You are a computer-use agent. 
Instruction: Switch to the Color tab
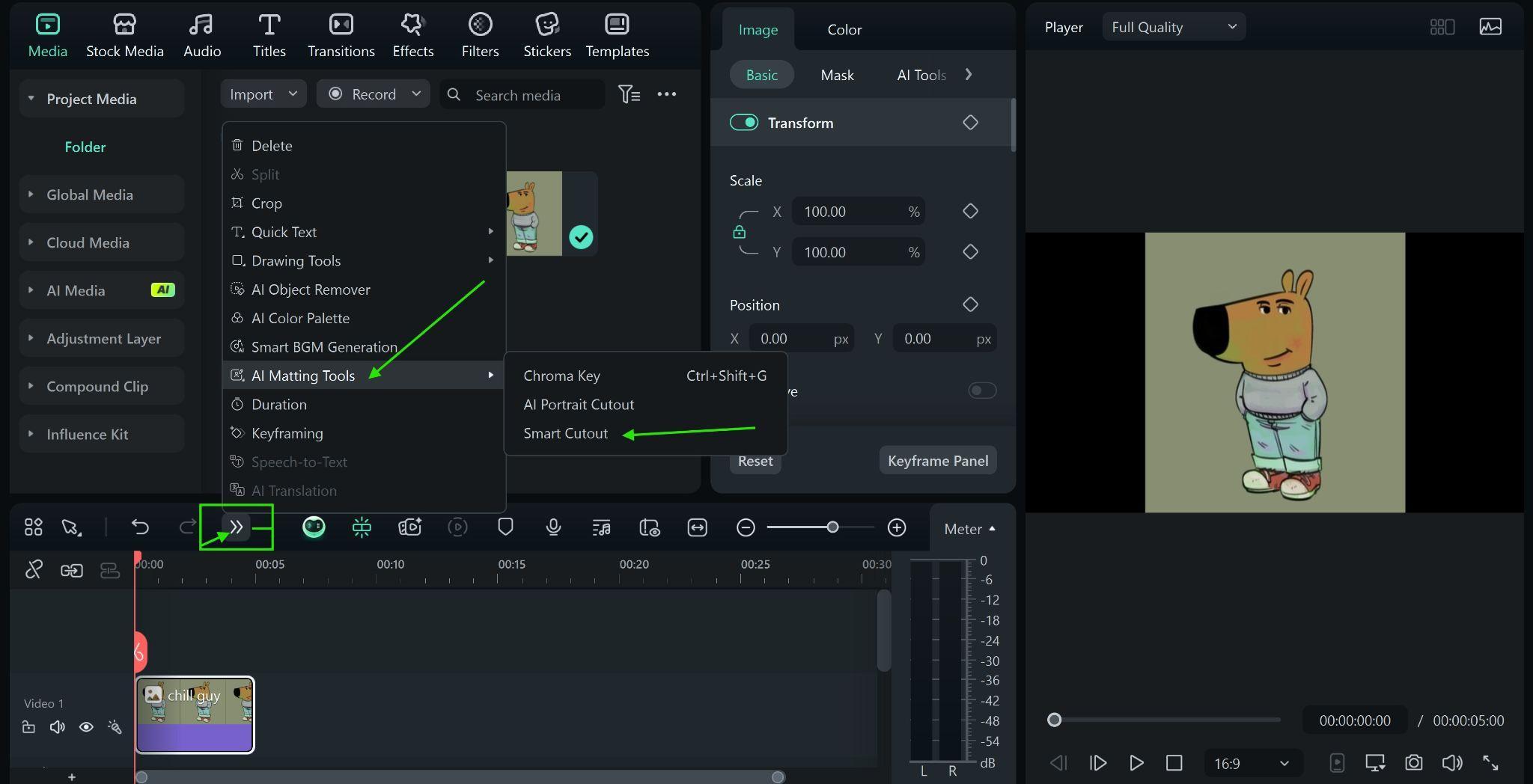tap(844, 30)
